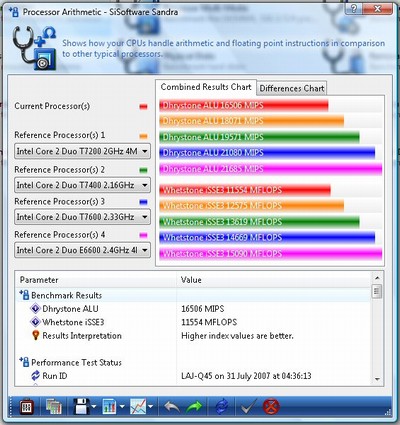This screenshot has width=400, height=425.
Task: Click the stethoscope module icon in header
Action: (34, 48)
